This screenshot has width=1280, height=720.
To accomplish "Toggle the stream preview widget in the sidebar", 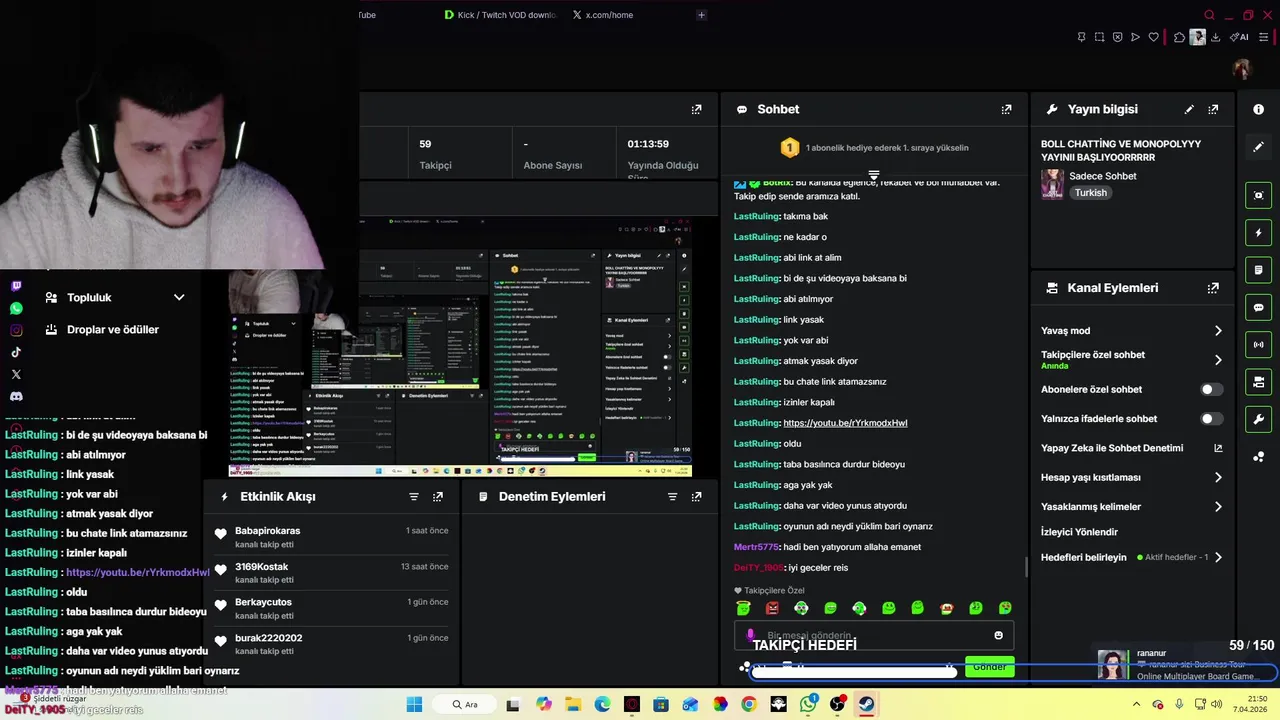I will coord(1258,195).
